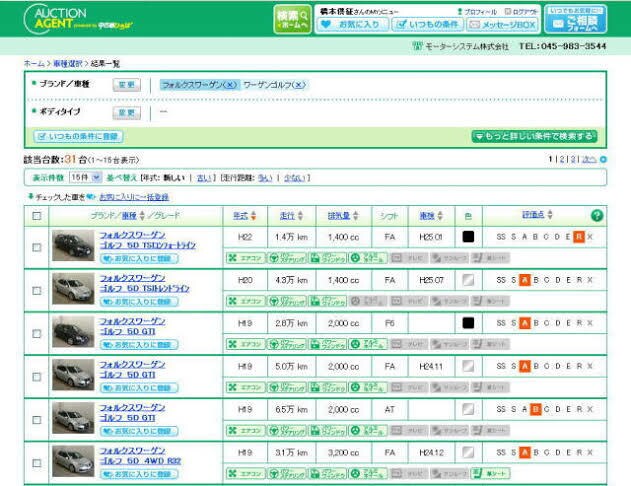
Task: Click 次へ next page link
Action: pos(589,159)
